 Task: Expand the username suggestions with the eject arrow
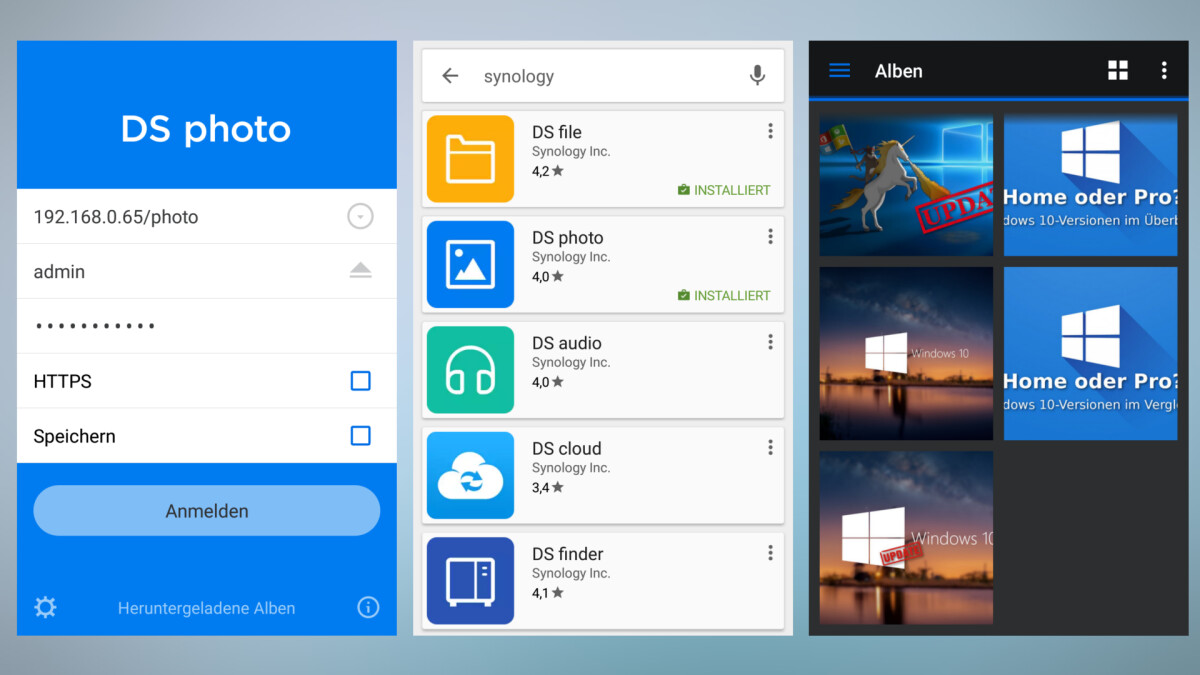pos(360,271)
